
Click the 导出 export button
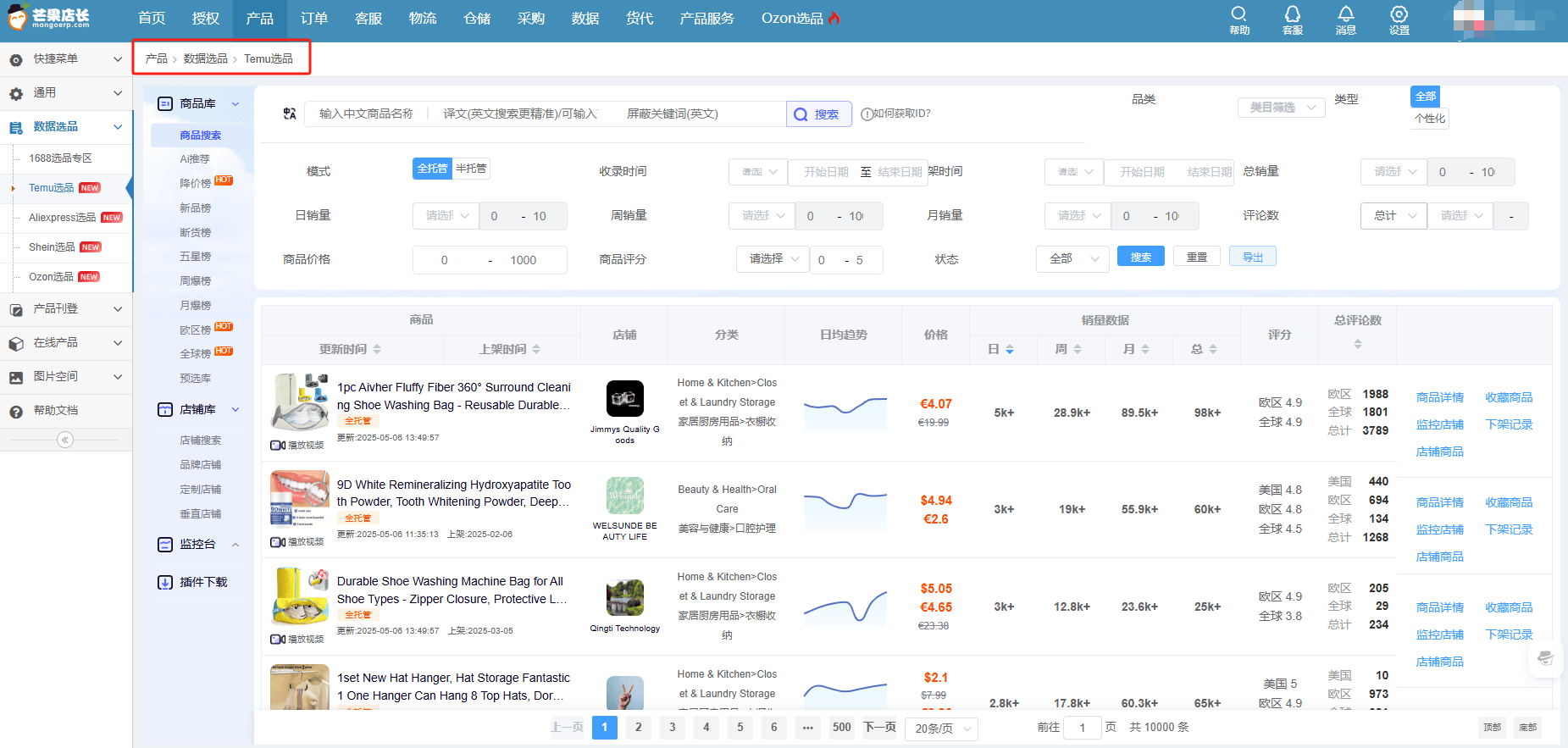point(1253,257)
